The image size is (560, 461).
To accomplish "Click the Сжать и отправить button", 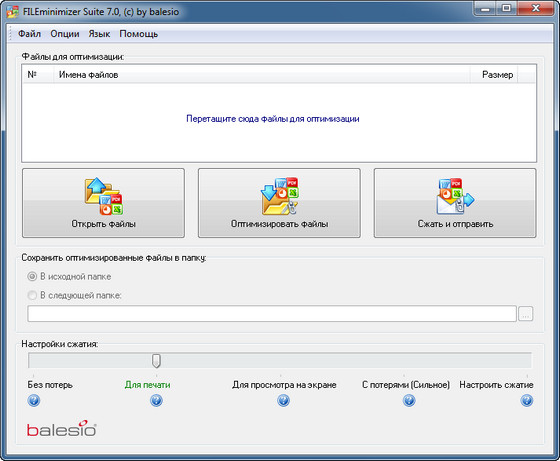I will (455, 203).
